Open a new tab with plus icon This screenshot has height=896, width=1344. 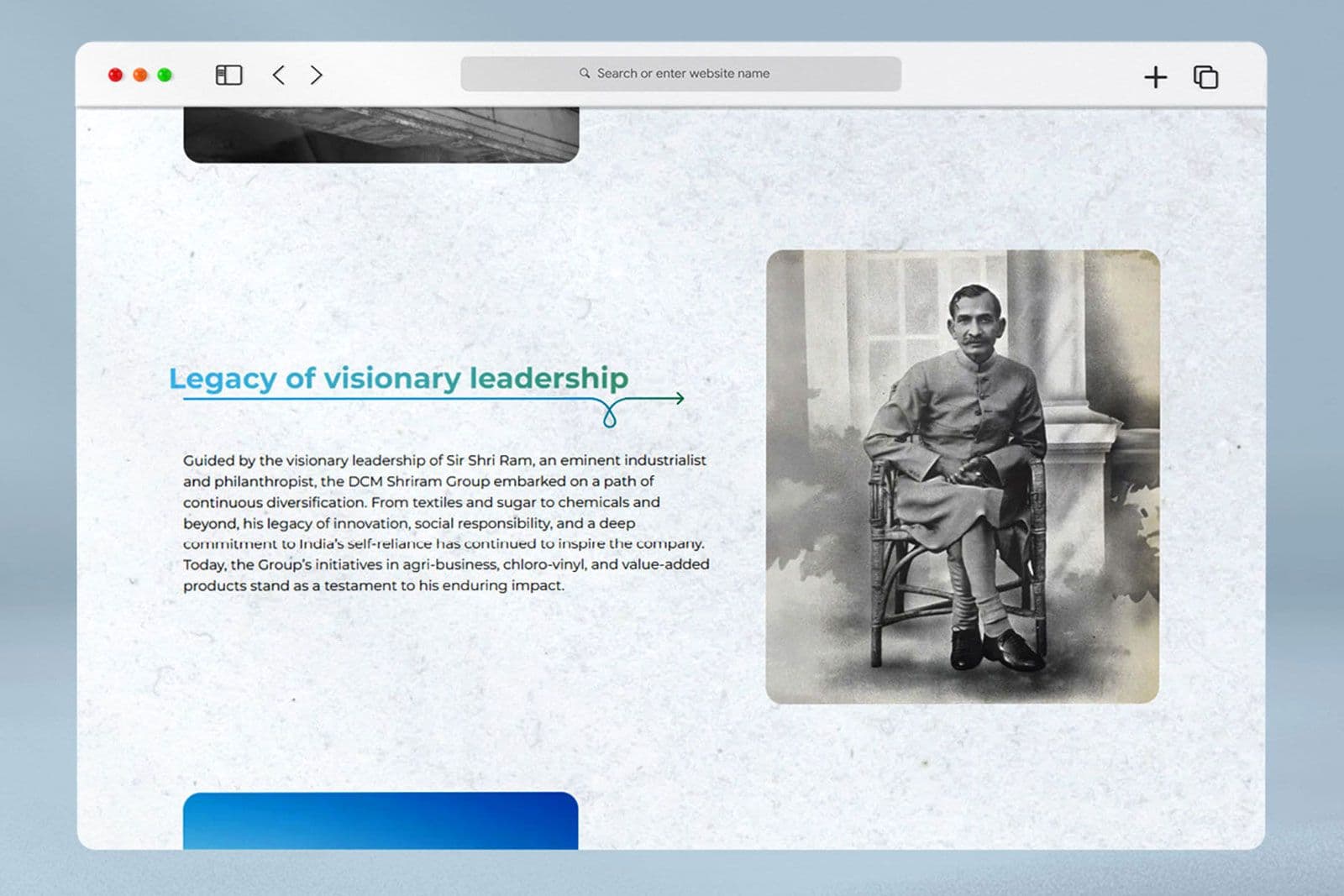click(1155, 77)
